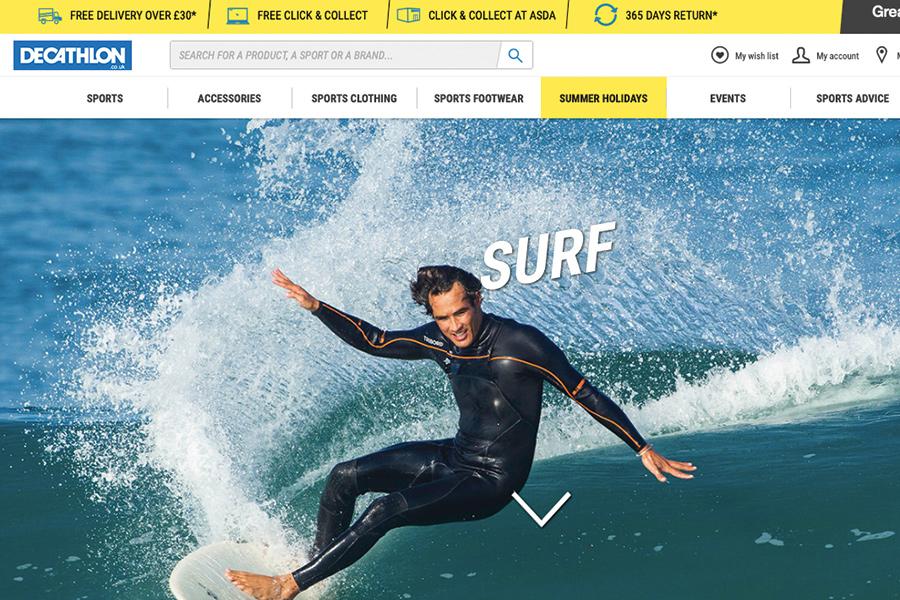Open the Sports Clothing menu
Viewport: 900px width, 600px height.
coord(354,98)
